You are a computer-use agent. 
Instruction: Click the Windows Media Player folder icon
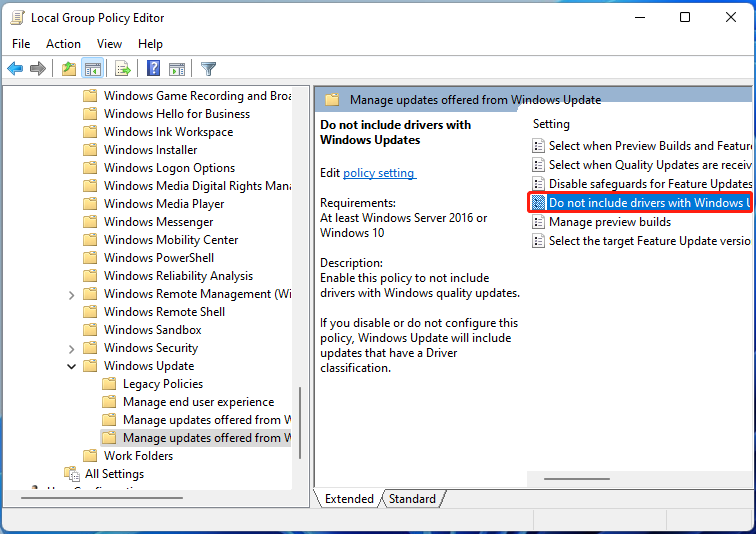click(90, 204)
